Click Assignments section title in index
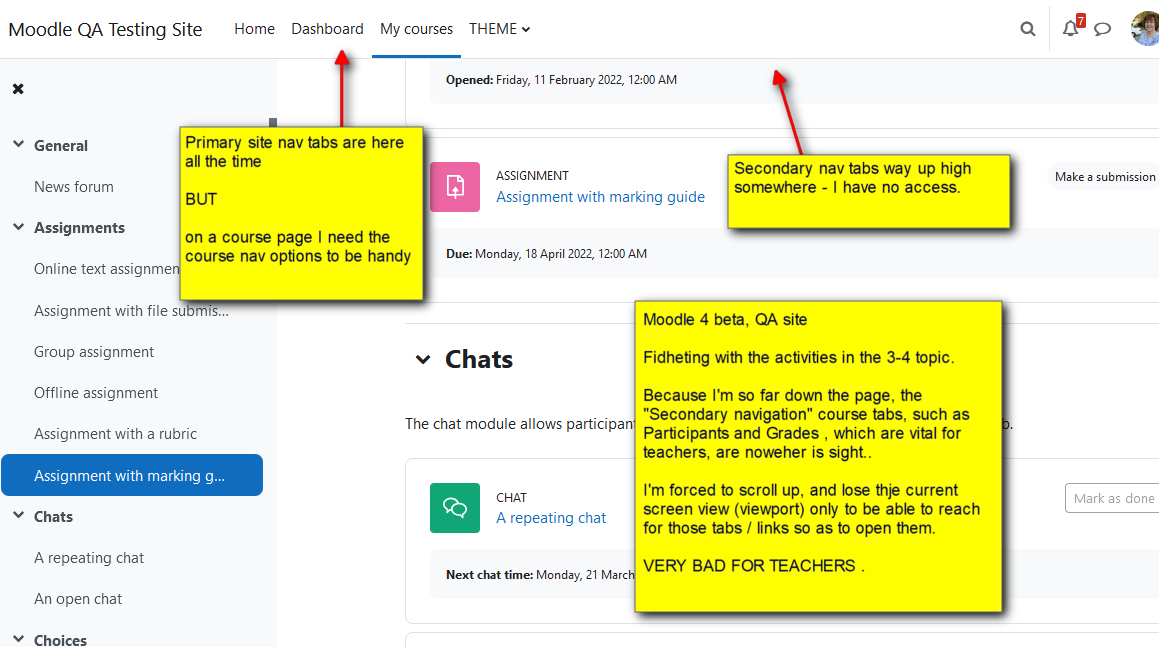 [79, 228]
